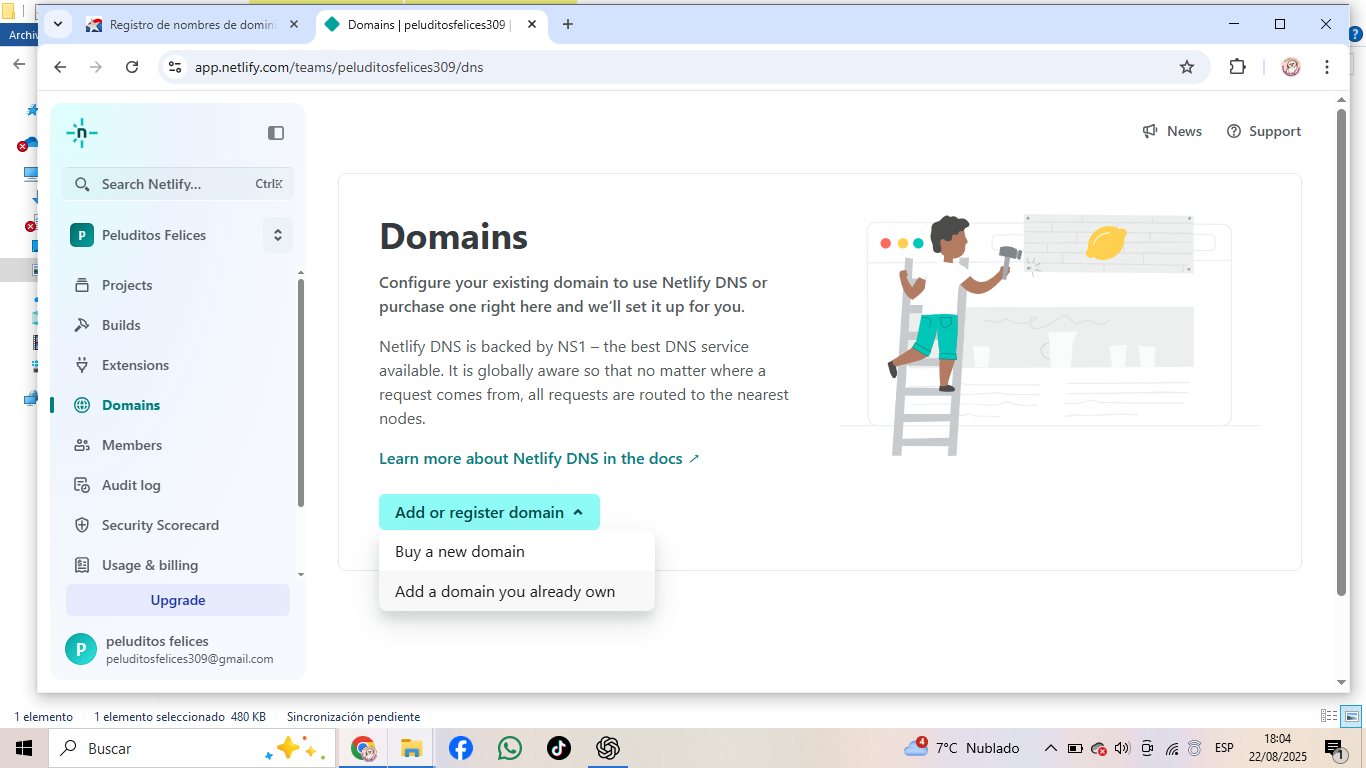The image size is (1366, 768).
Task: Open the Chrome profile avatar
Action: [x=1291, y=67]
